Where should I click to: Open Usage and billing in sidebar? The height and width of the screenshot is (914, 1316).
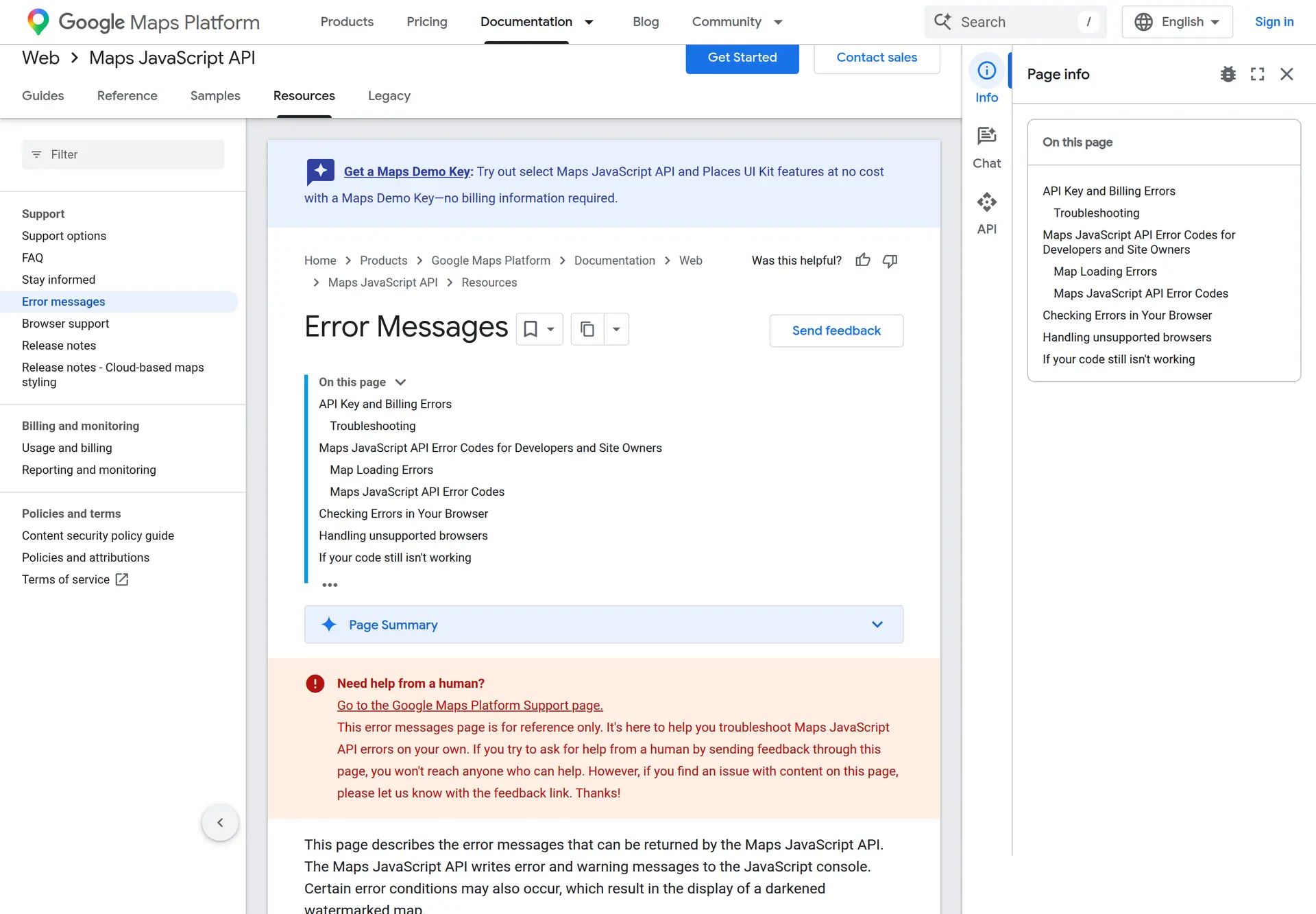point(66,448)
